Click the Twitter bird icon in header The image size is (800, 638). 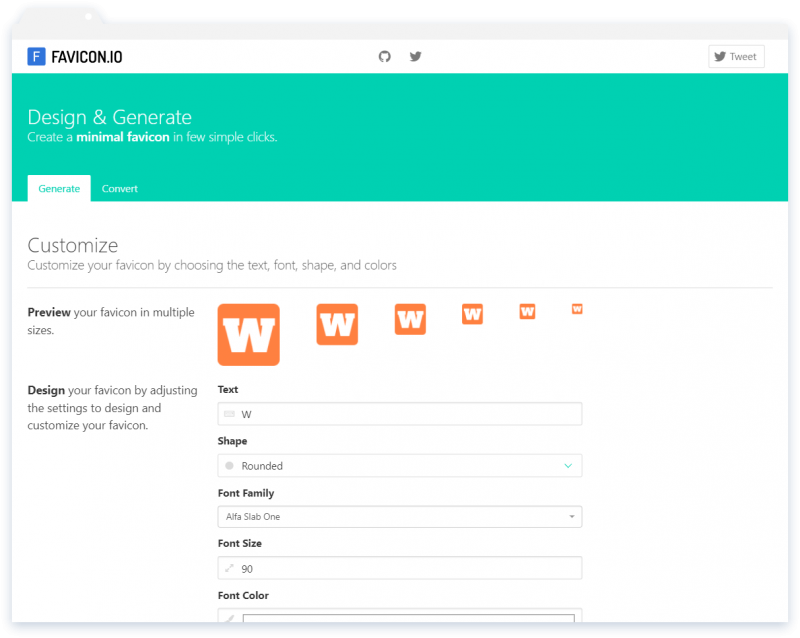(x=415, y=57)
